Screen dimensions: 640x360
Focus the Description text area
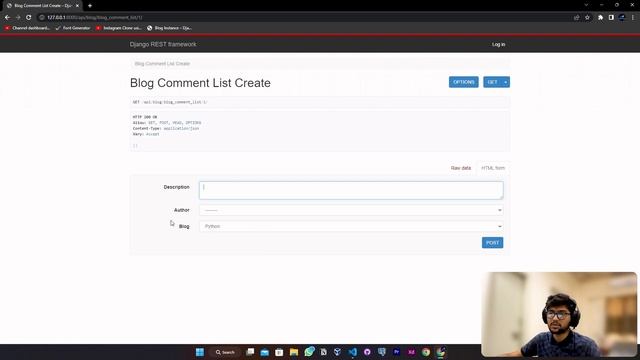351,191
